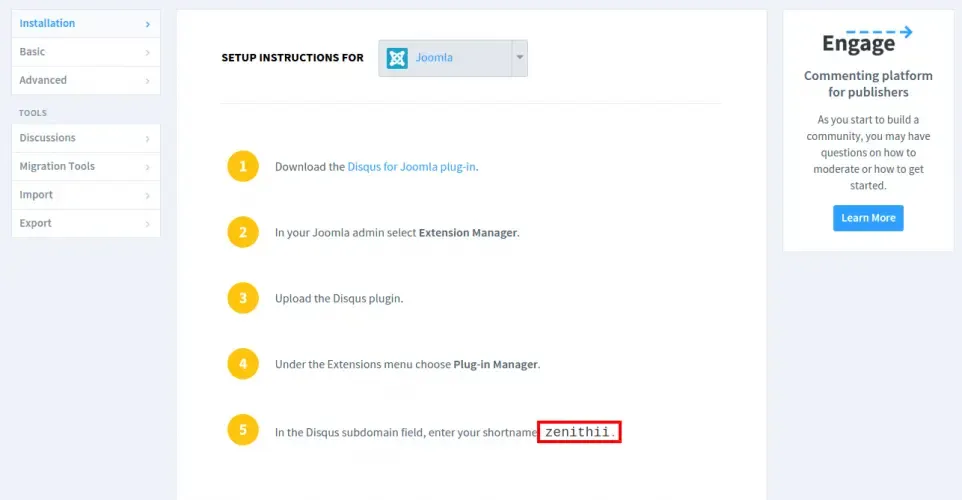Image resolution: width=962 pixels, height=500 pixels.
Task: Click chevron arrow next to Export
Action: 147,224
